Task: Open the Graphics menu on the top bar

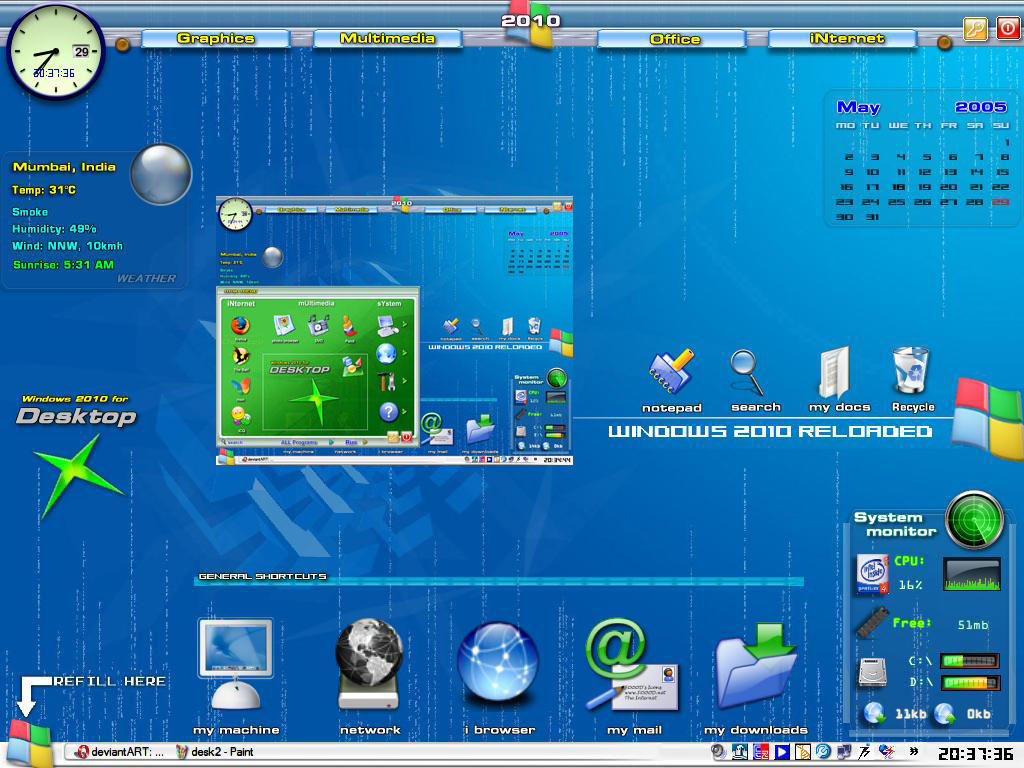Action: [216, 38]
